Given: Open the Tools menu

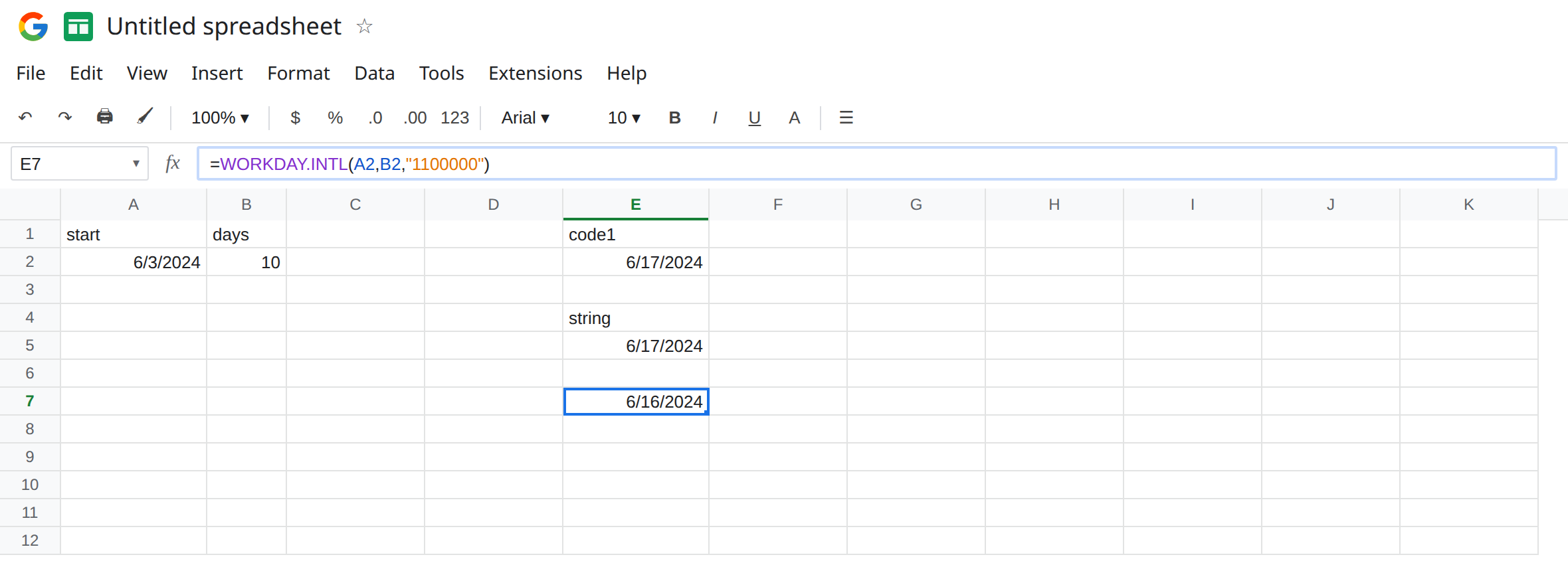Looking at the screenshot, I should click(x=441, y=73).
